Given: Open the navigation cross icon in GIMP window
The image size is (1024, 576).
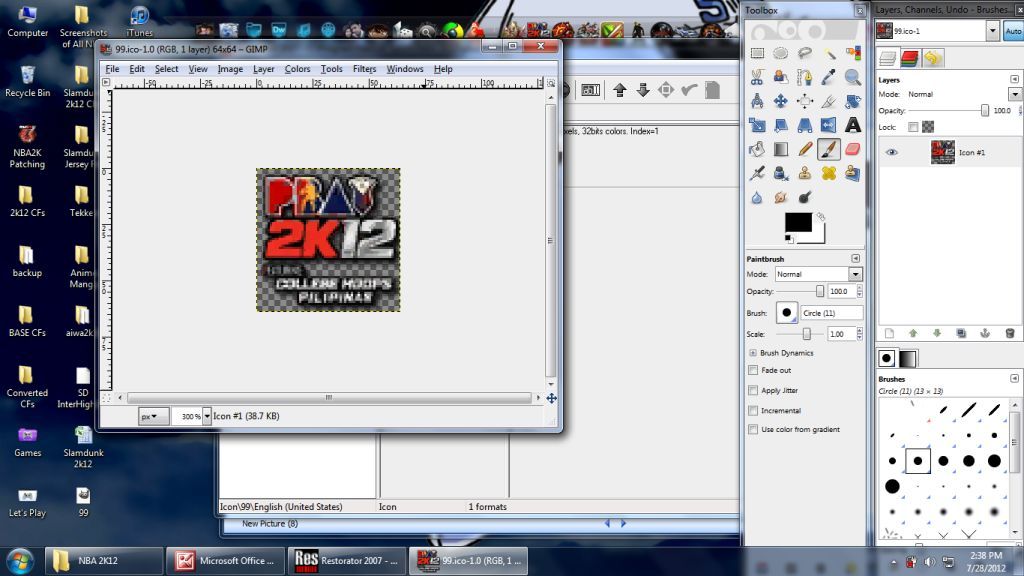Looking at the screenshot, I should coord(552,398).
